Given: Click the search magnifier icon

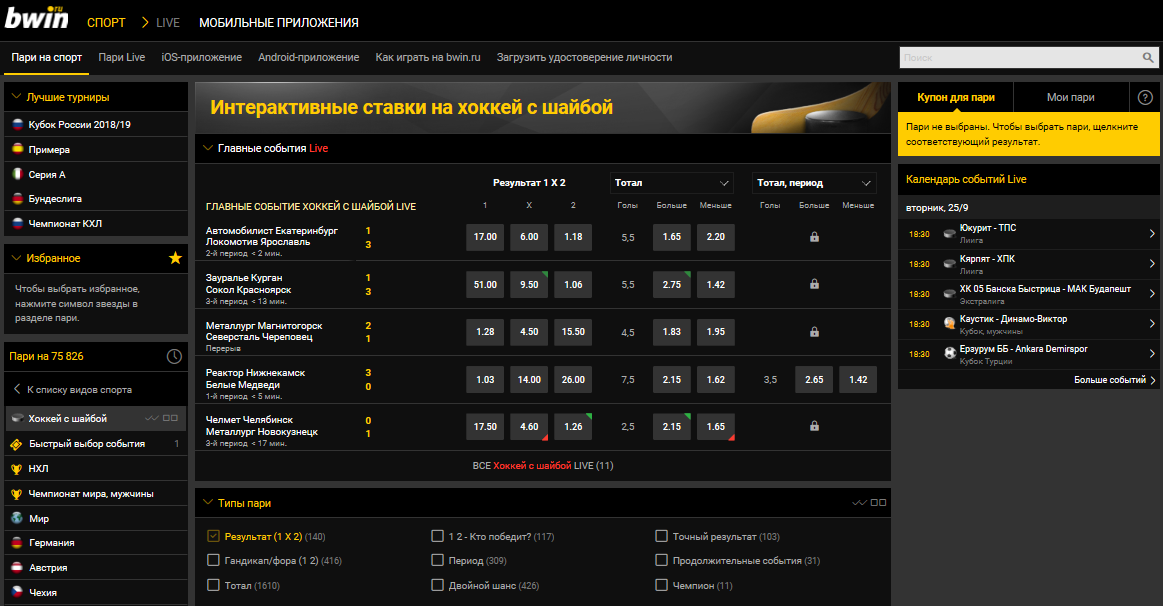Looking at the screenshot, I should [1147, 57].
